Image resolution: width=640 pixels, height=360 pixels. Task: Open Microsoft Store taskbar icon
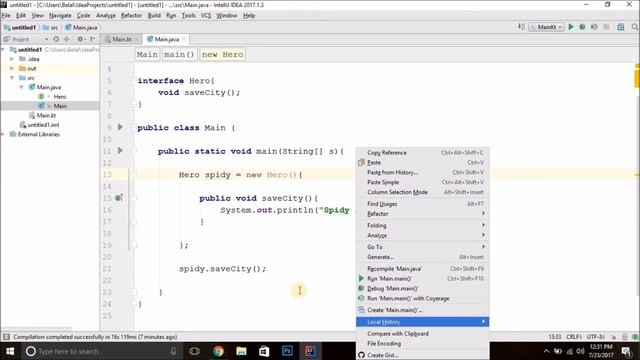pos(264,351)
